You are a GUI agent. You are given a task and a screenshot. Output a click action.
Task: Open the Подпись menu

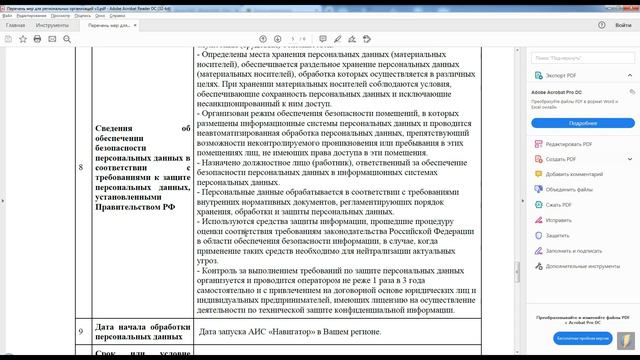coord(82,16)
